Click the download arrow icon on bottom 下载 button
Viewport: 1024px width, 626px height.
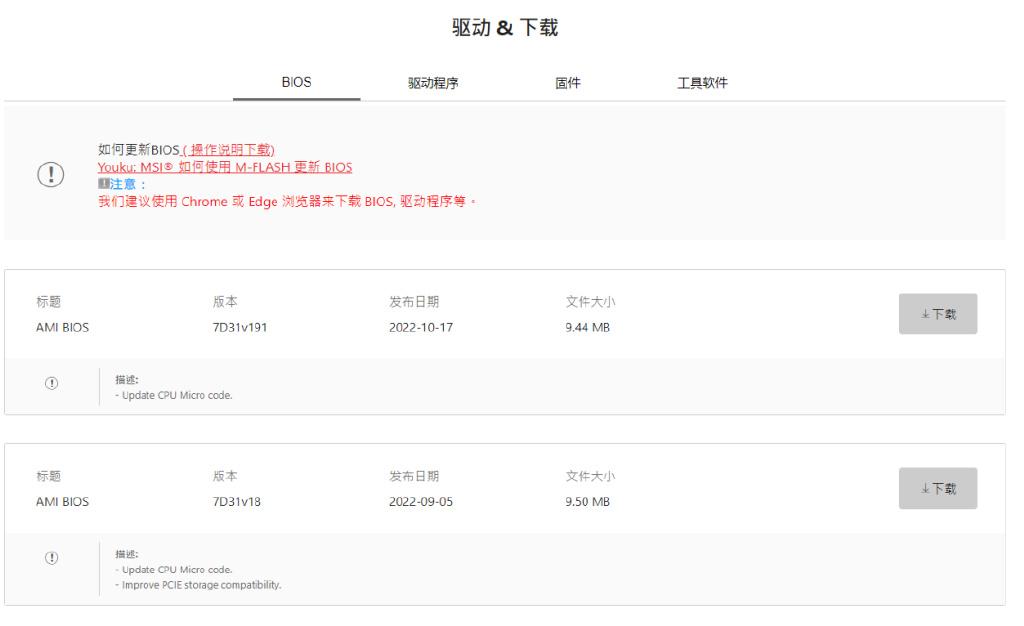click(926, 487)
